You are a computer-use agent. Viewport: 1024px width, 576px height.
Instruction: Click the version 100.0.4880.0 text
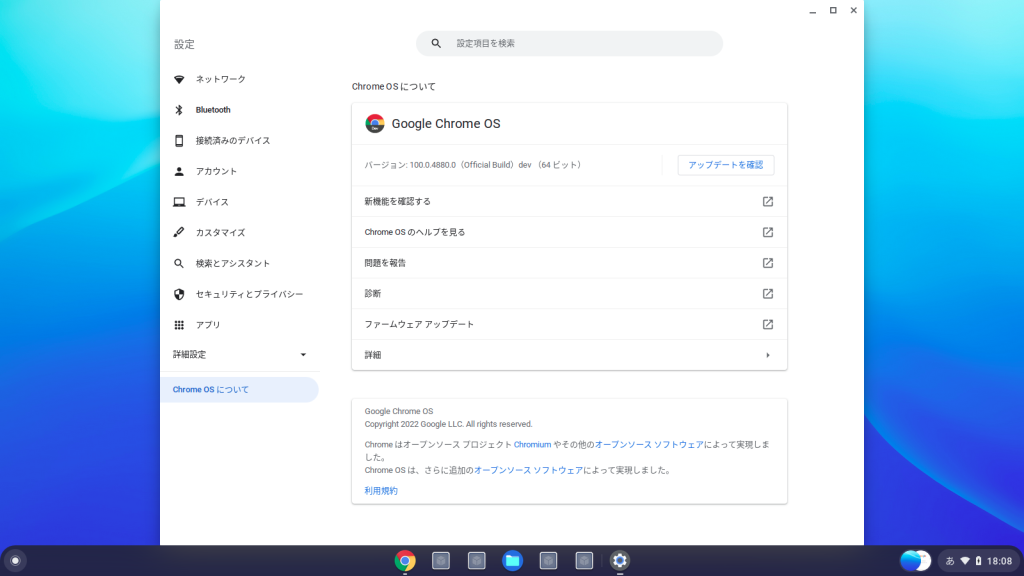(x=473, y=165)
